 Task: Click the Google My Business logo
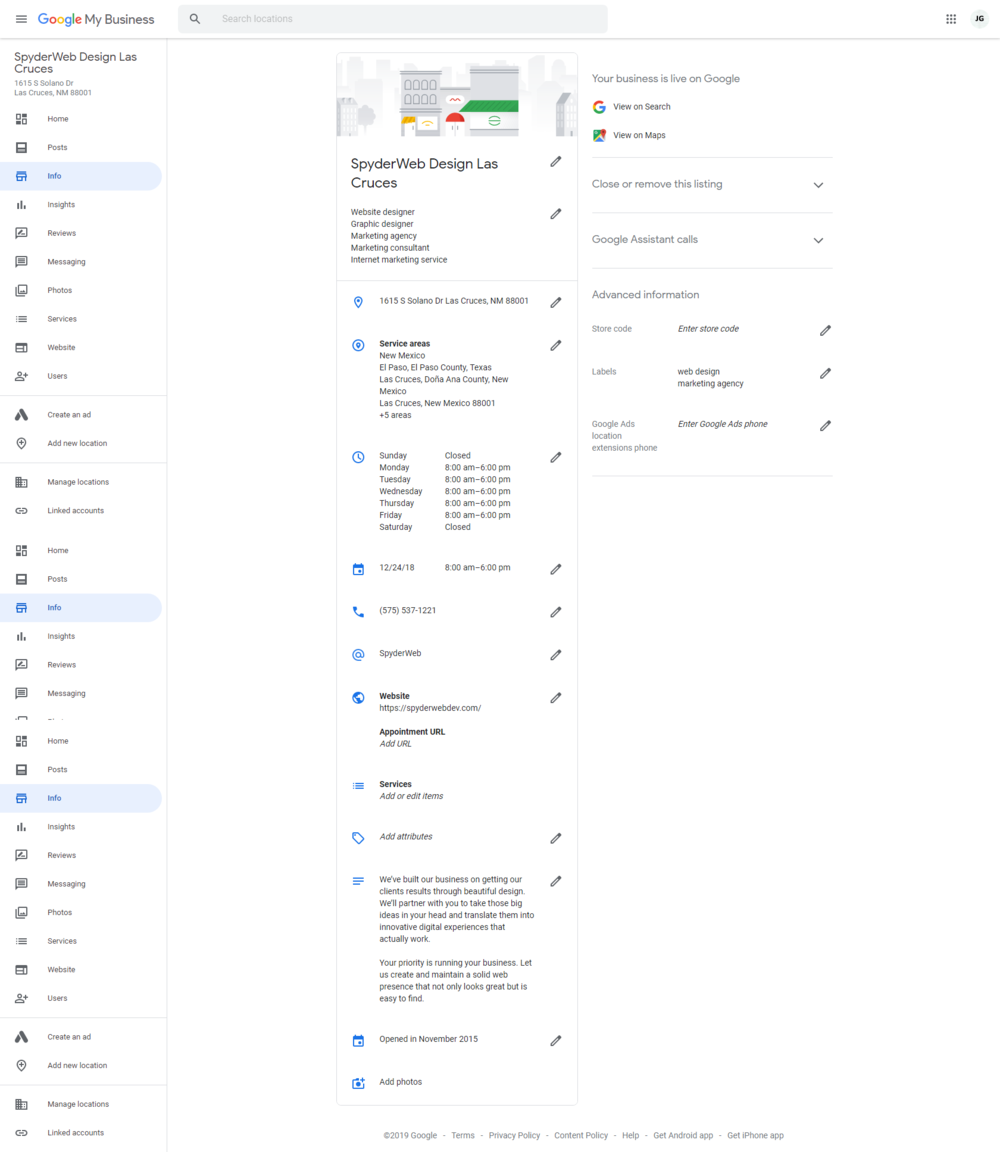click(x=96, y=19)
